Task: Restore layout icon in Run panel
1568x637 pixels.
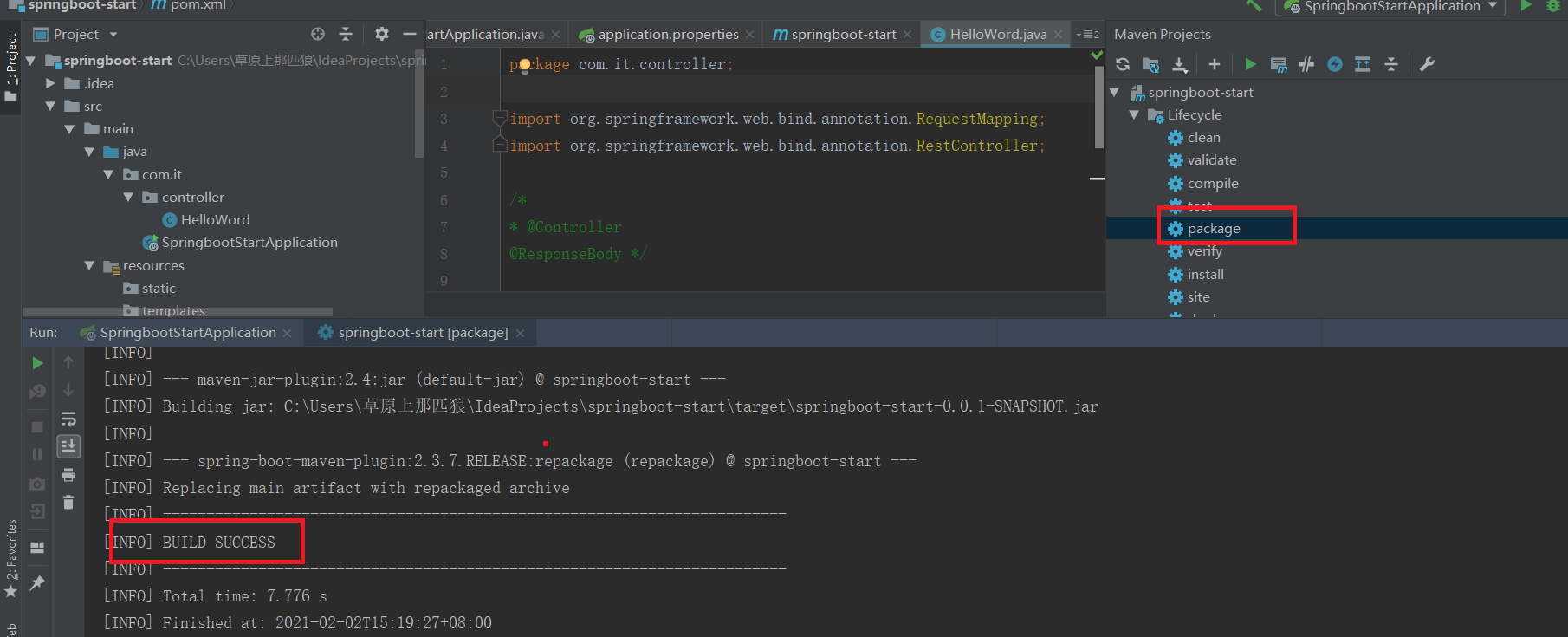Action: tap(37, 548)
